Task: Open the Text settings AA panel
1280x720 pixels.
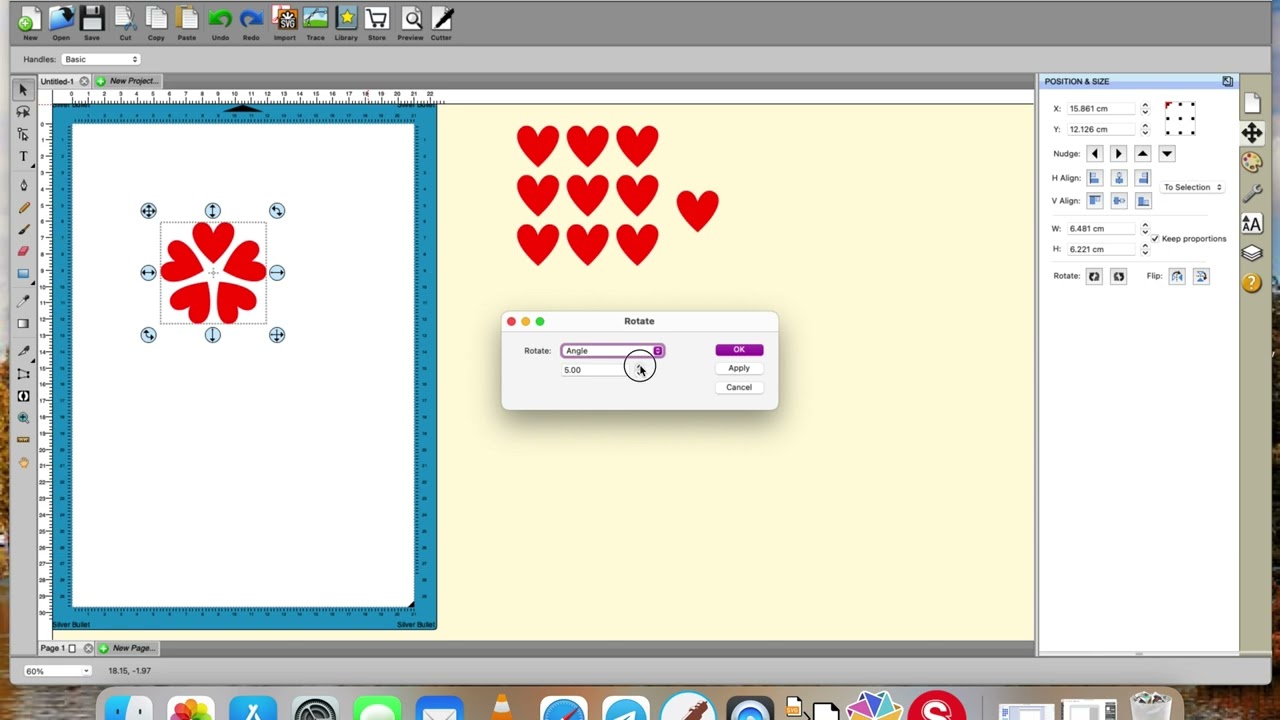Action: tap(1252, 223)
